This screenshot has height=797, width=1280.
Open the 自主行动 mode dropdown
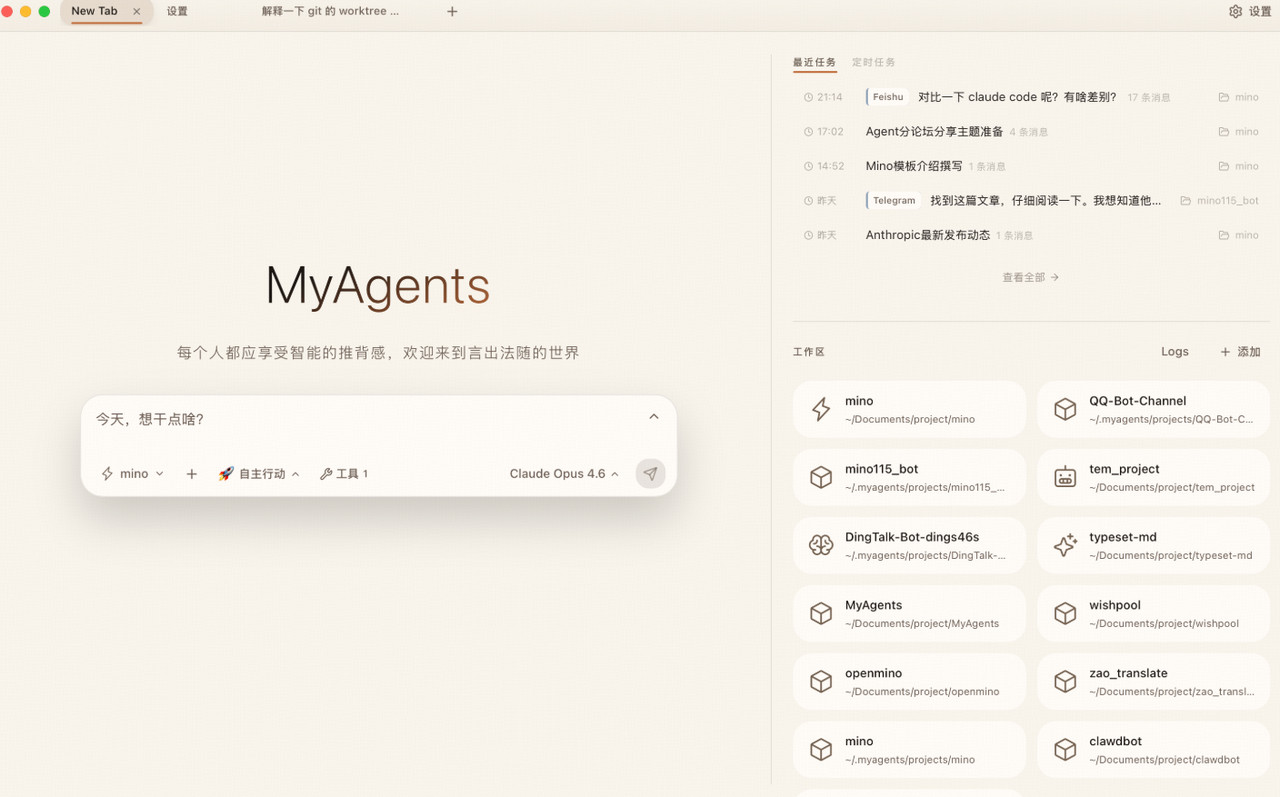(259, 474)
